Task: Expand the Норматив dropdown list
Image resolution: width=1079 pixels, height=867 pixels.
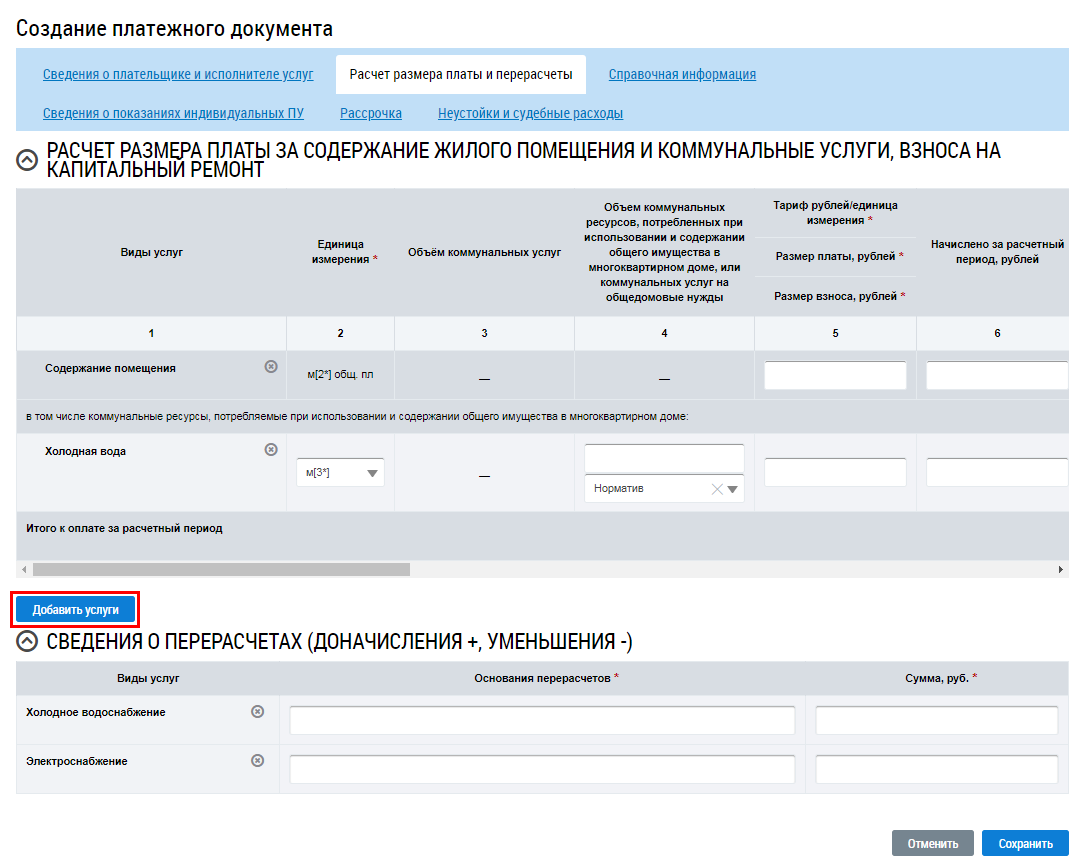Action: [x=733, y=489]
